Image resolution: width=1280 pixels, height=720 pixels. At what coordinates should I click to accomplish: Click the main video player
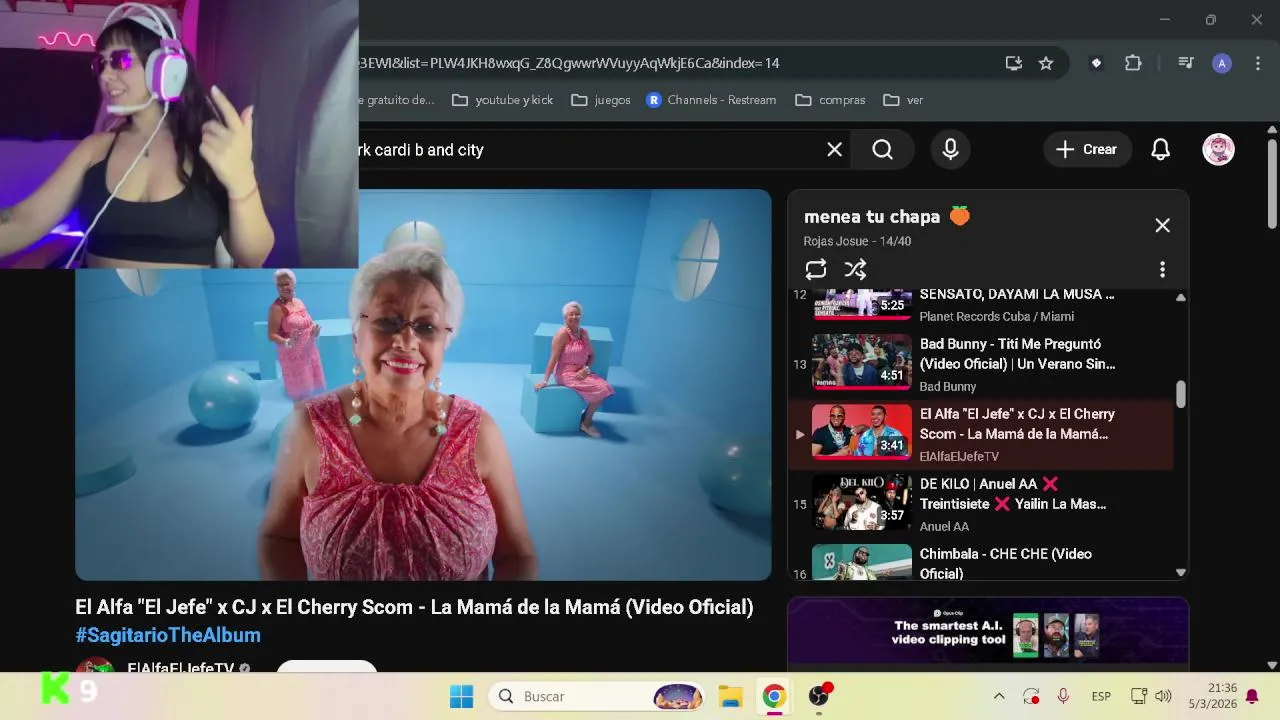423,385
